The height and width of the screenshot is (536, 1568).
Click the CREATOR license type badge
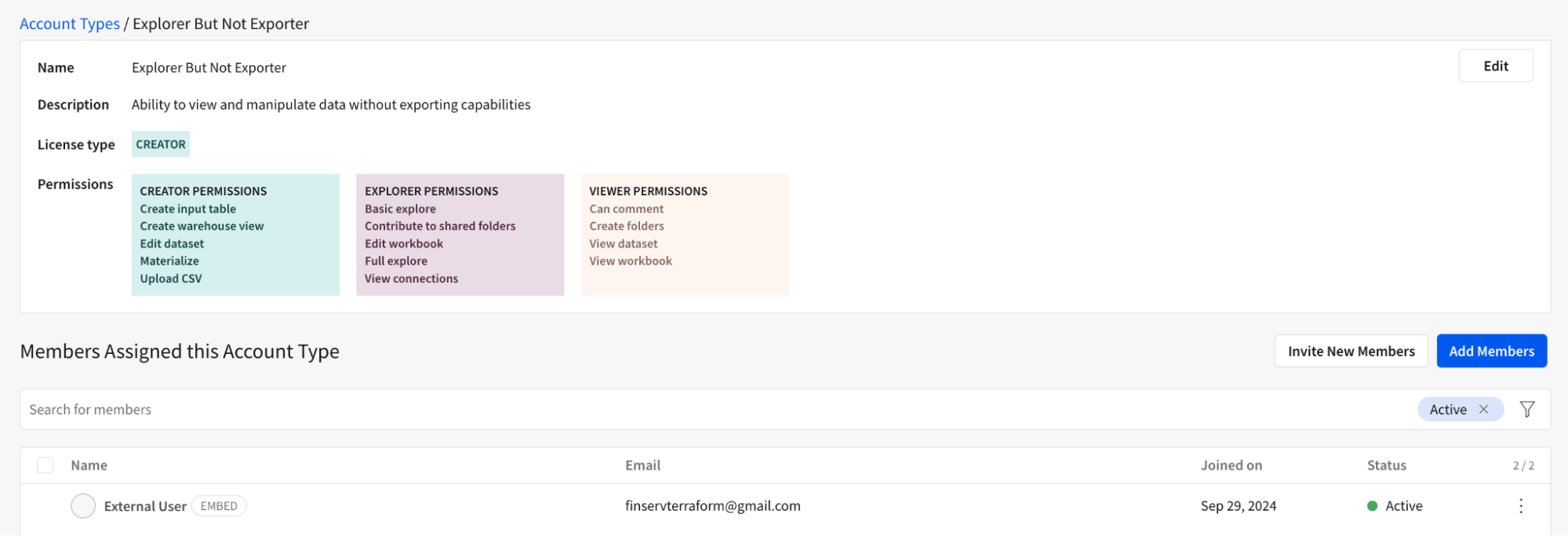161,144
